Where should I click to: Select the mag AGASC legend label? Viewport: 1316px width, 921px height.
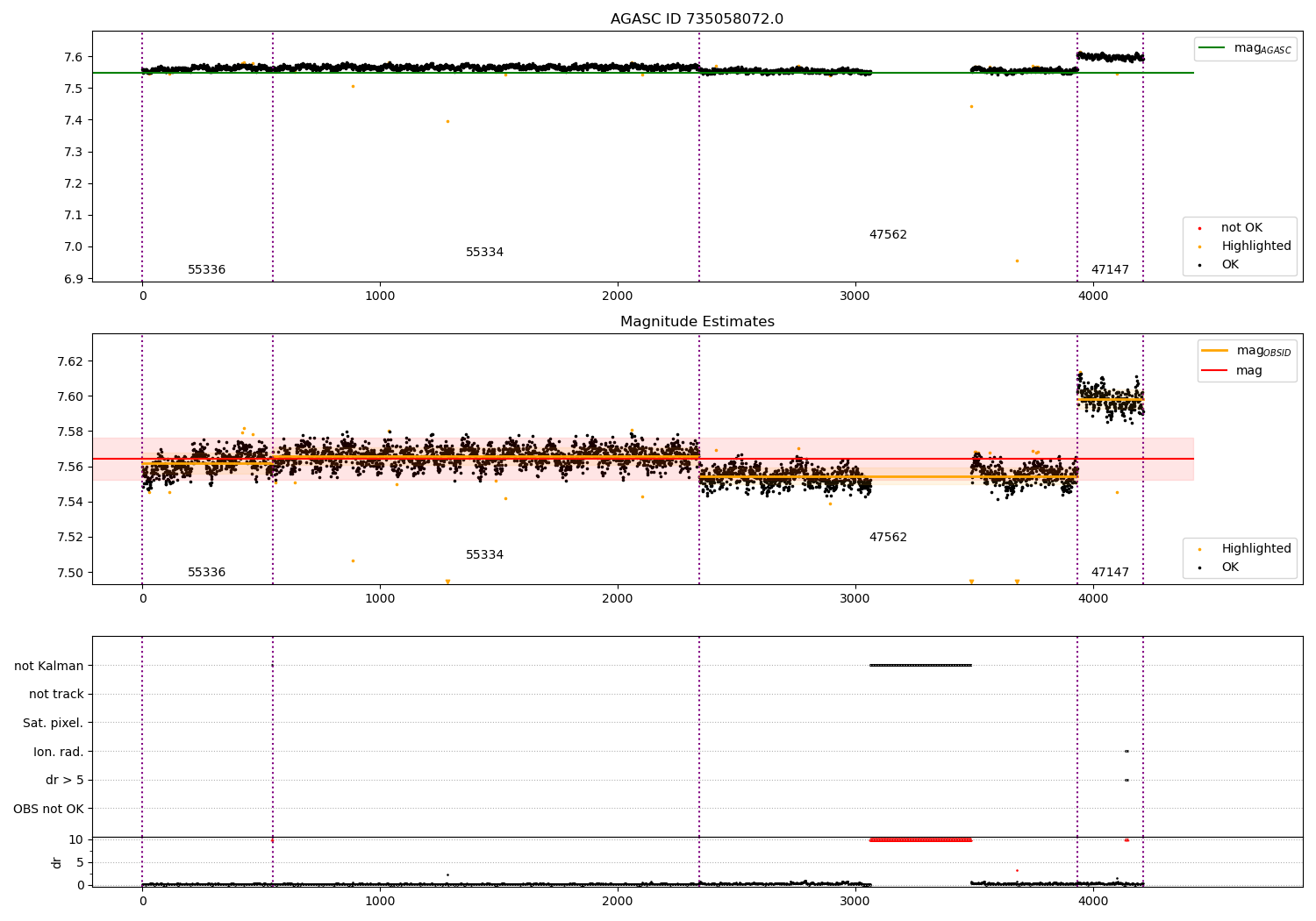pos(1262,48)
